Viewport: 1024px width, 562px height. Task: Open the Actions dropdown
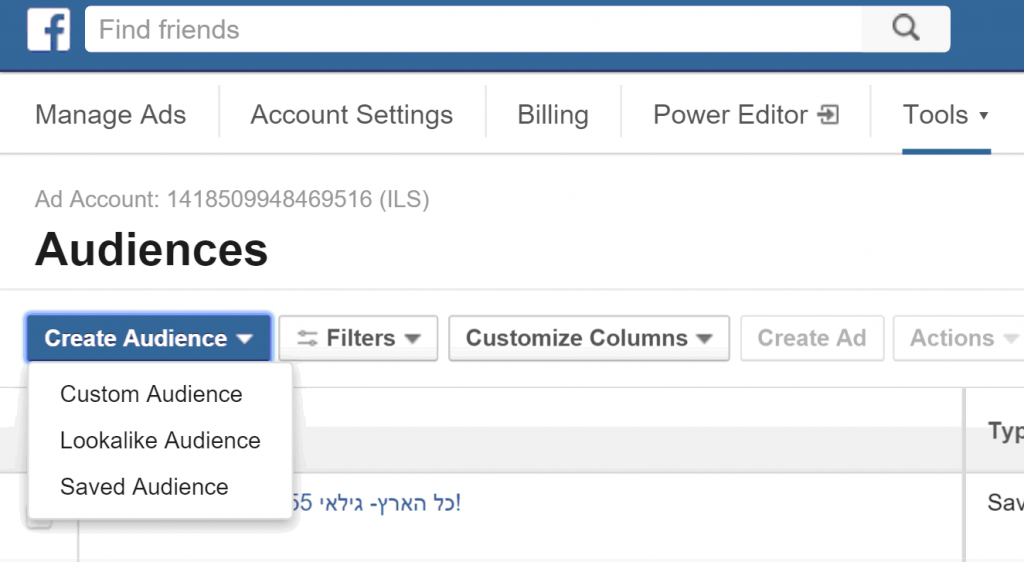click(x=958, y=338)
